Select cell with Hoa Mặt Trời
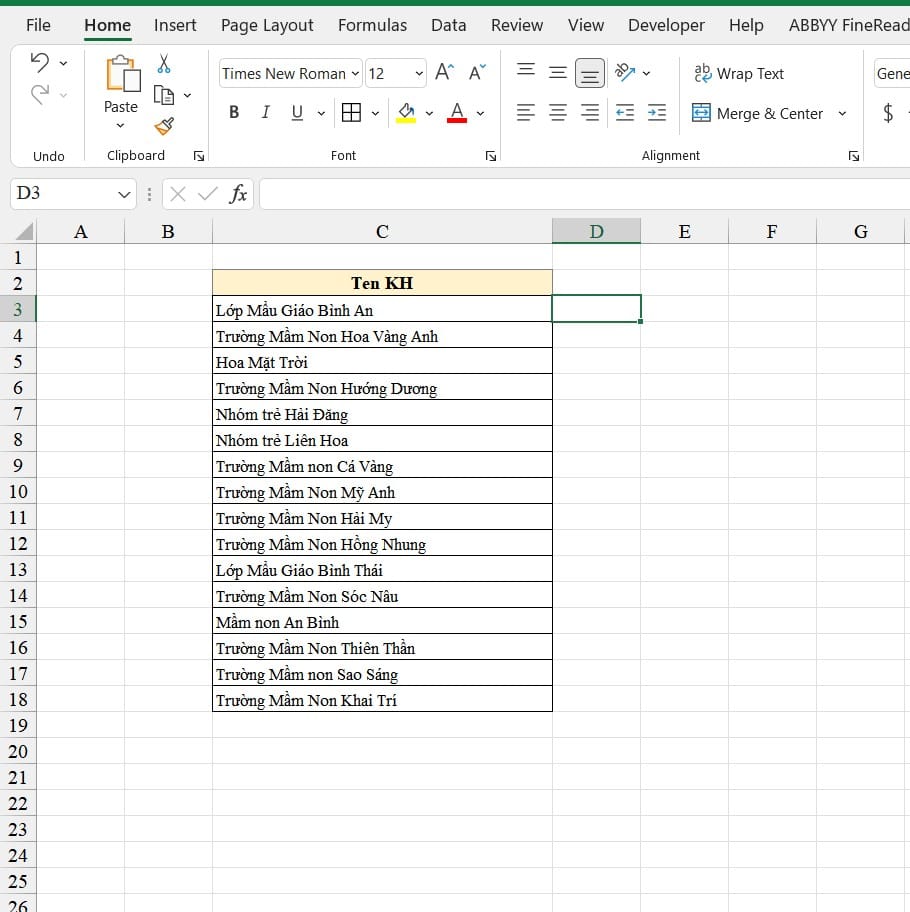 382,362
